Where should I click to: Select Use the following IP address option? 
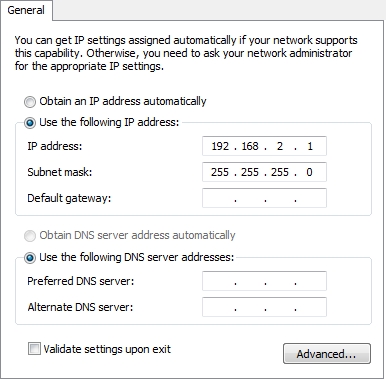tap(30, 123)
